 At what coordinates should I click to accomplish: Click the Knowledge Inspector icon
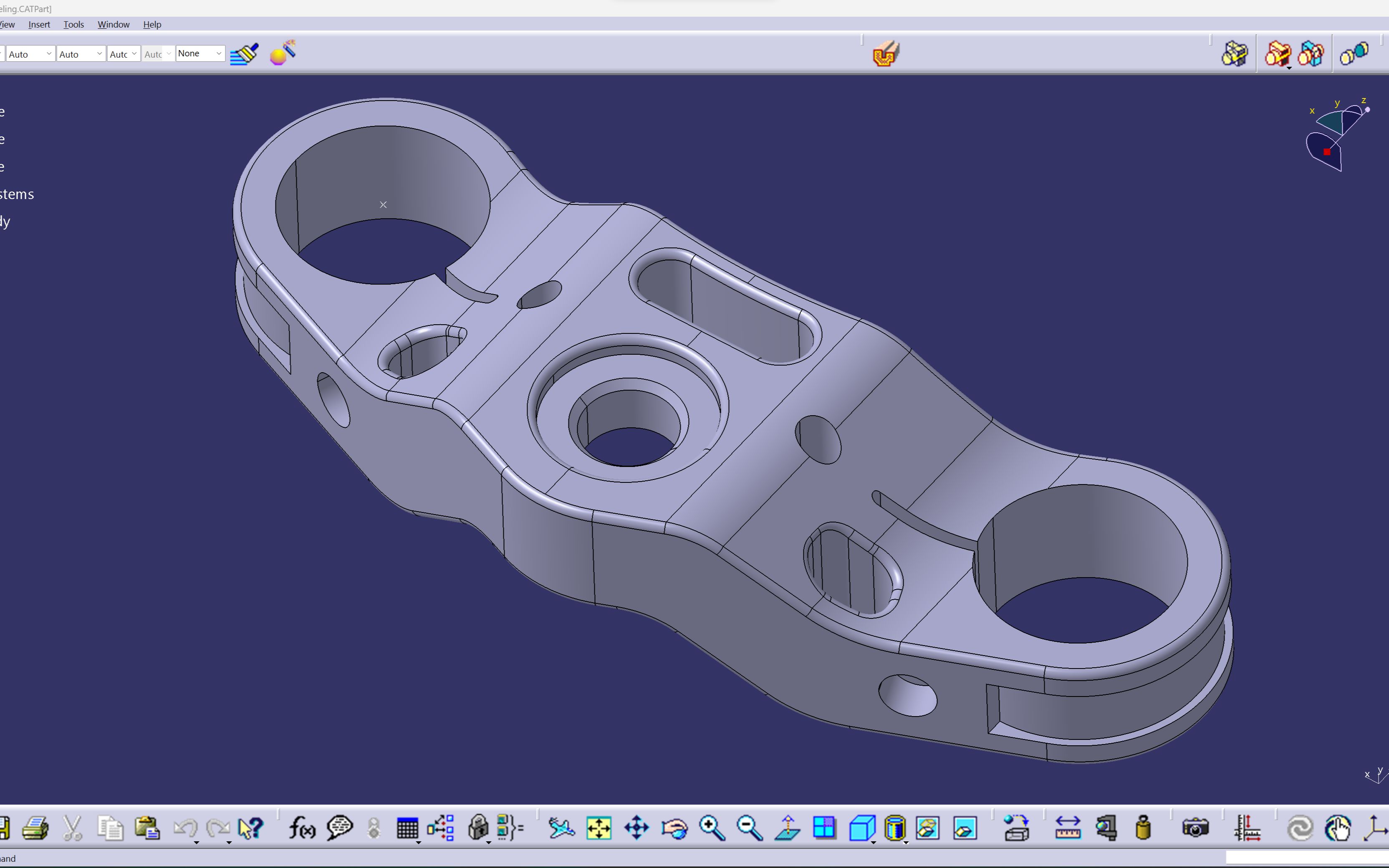point(441,828)
